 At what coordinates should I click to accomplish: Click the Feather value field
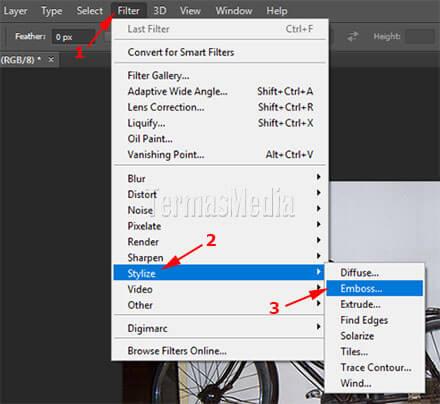coord(73,37)
